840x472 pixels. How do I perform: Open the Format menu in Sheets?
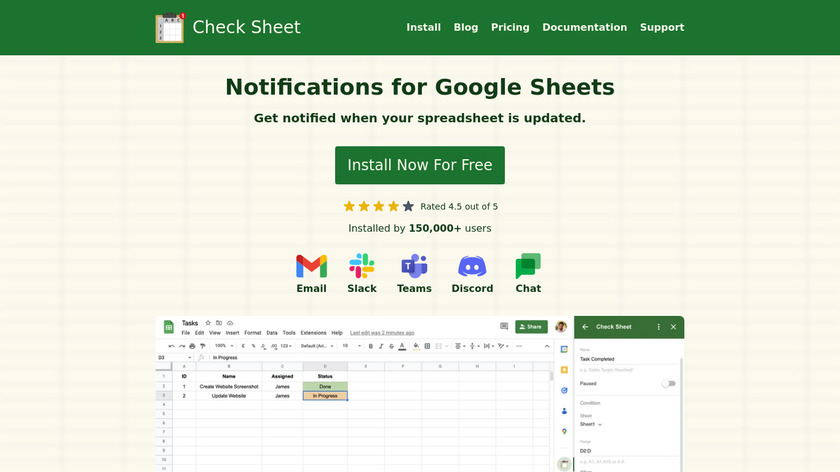253,333
